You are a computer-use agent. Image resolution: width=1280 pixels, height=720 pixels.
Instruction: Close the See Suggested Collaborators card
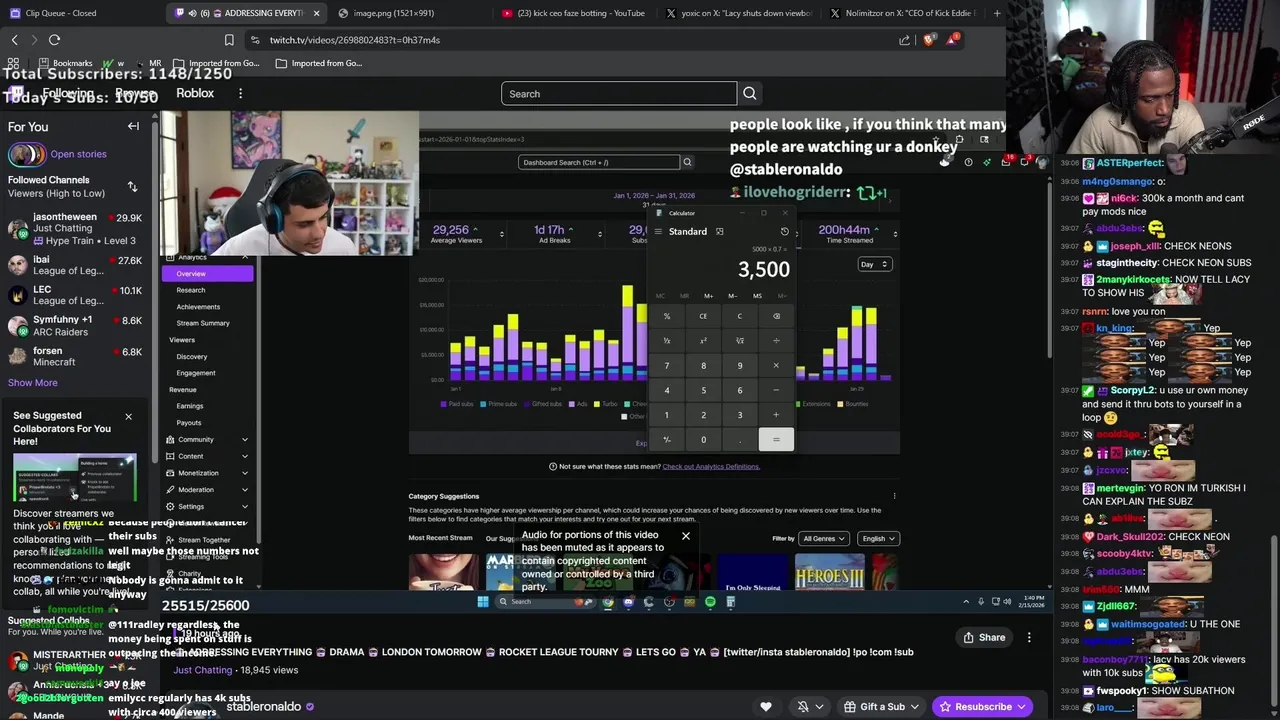[128, 416]
